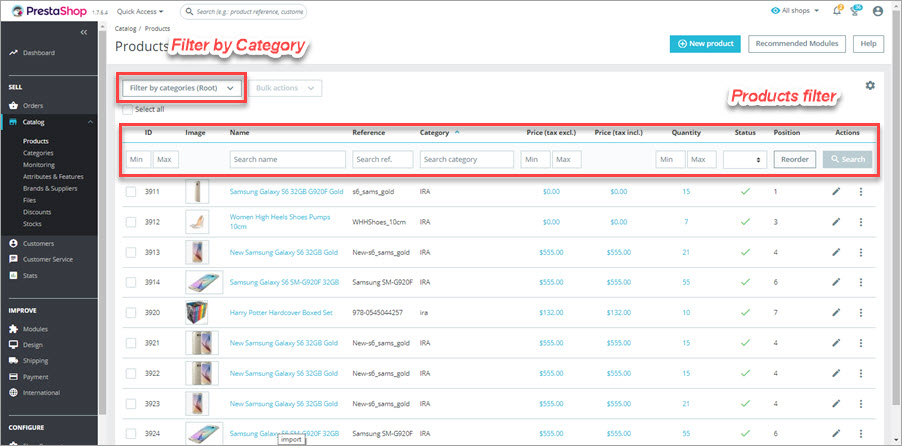Click the Help button
902x446 pixels.
coord(868,44)
